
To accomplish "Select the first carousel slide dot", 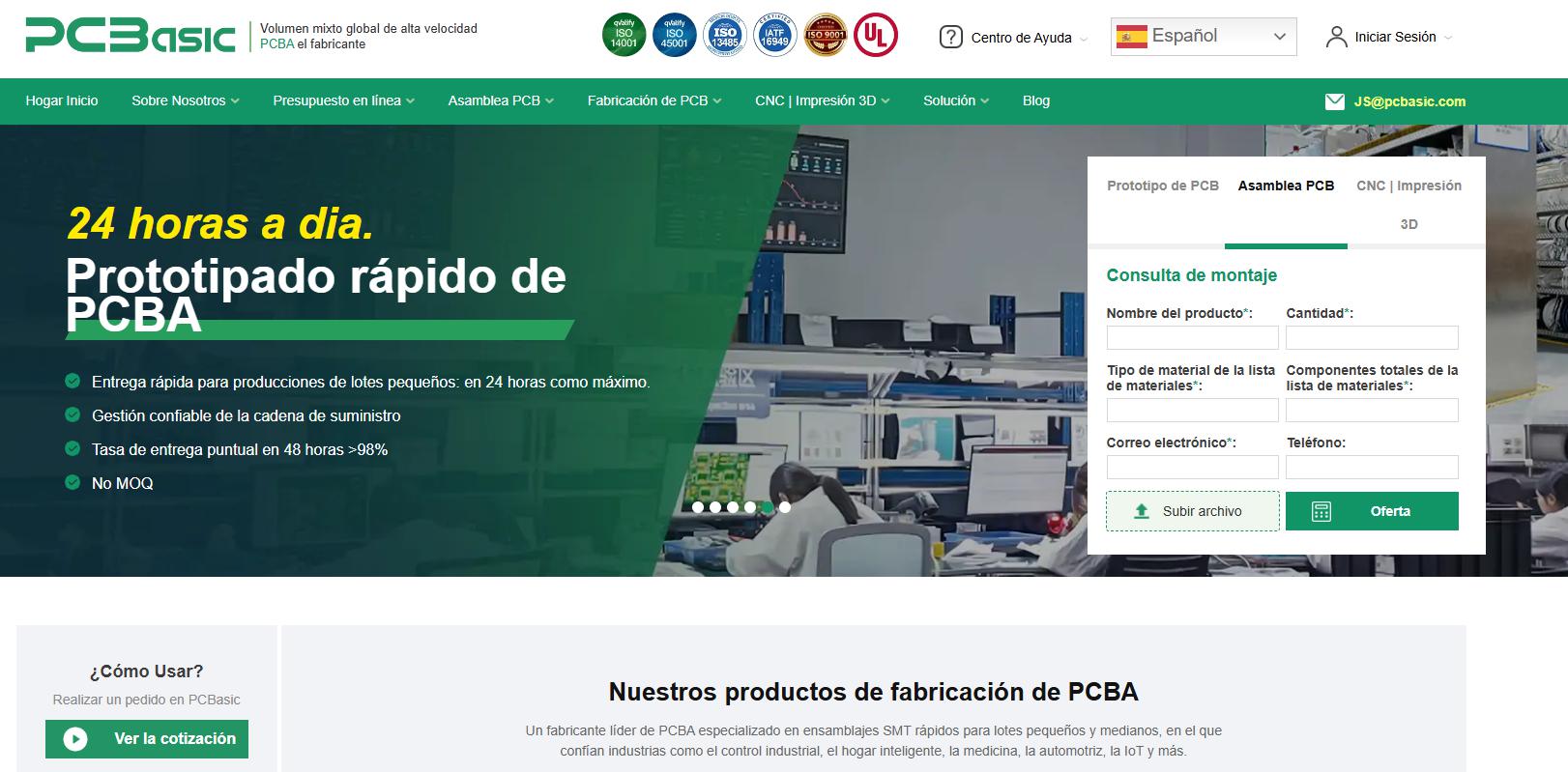I will coord(698,507).
